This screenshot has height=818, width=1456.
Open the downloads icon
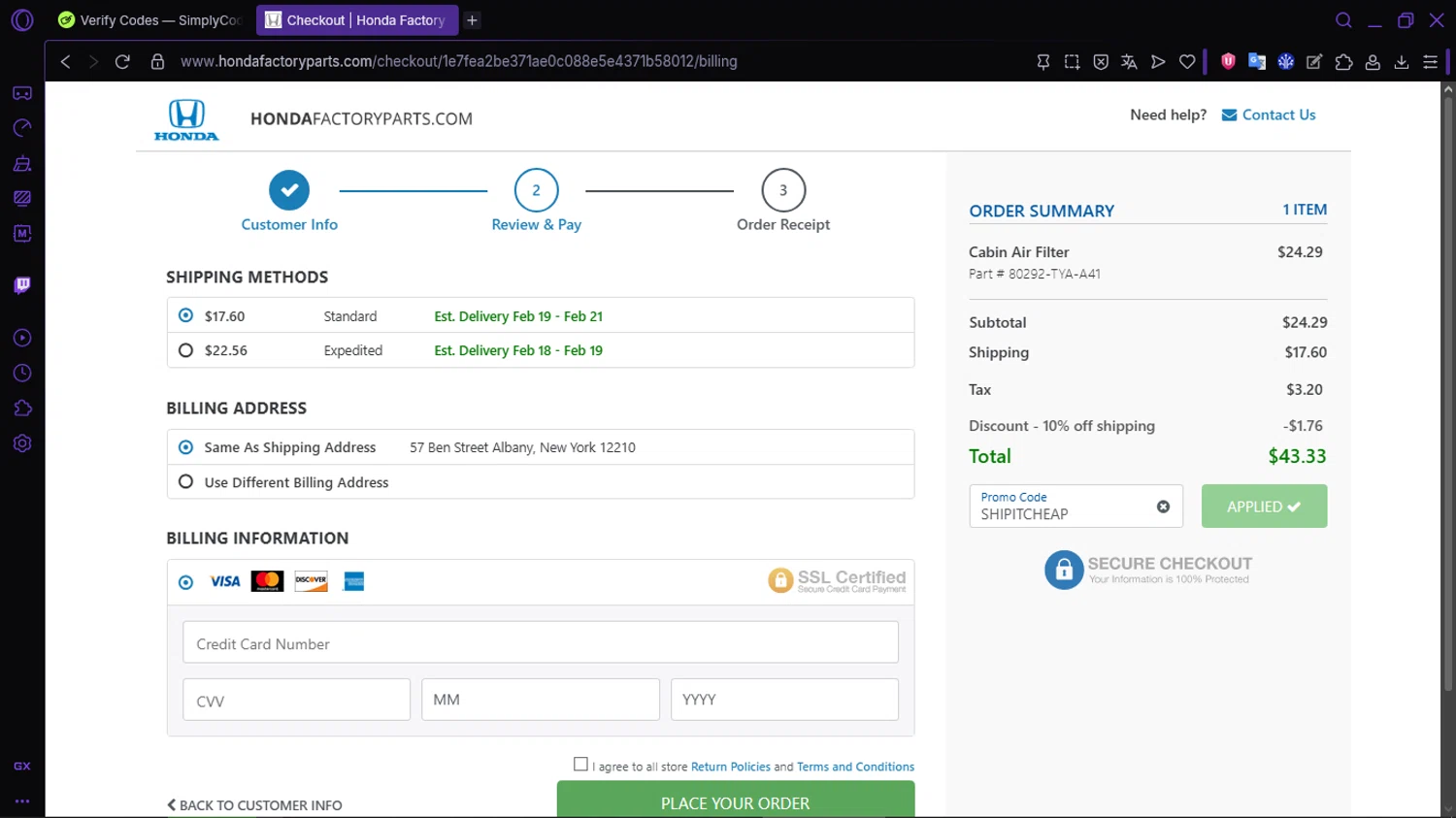click(x=1402, y=61)
